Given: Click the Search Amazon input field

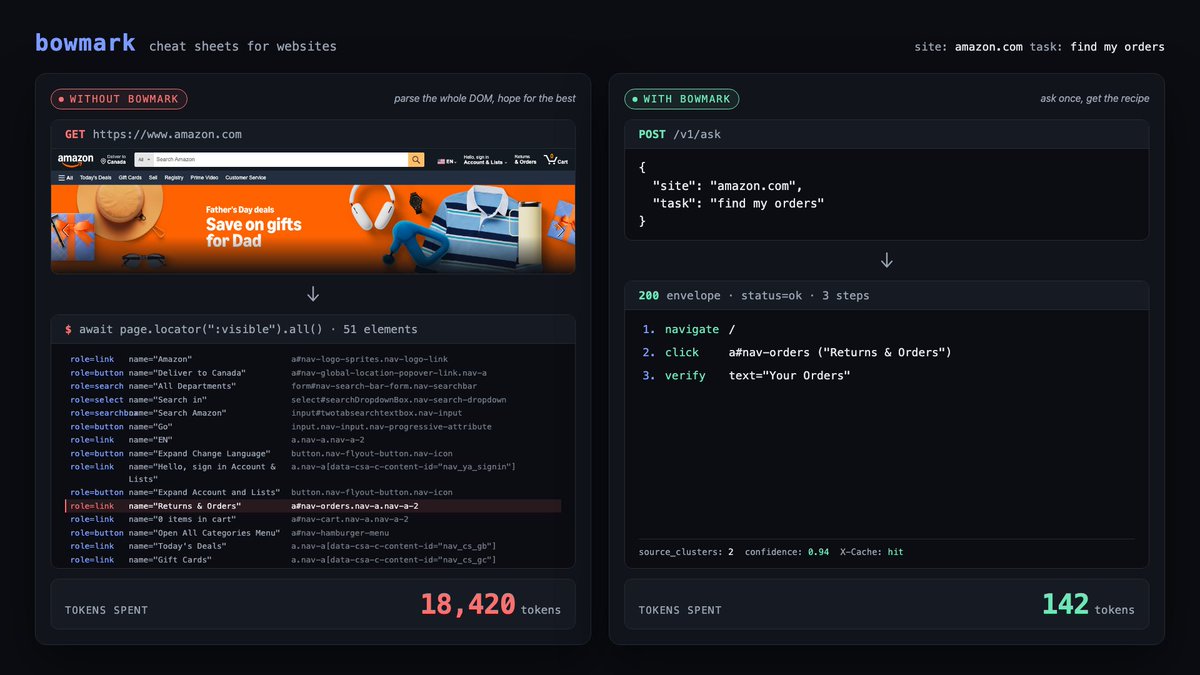Looking at the screenshot, I should (x=280, y=159).
